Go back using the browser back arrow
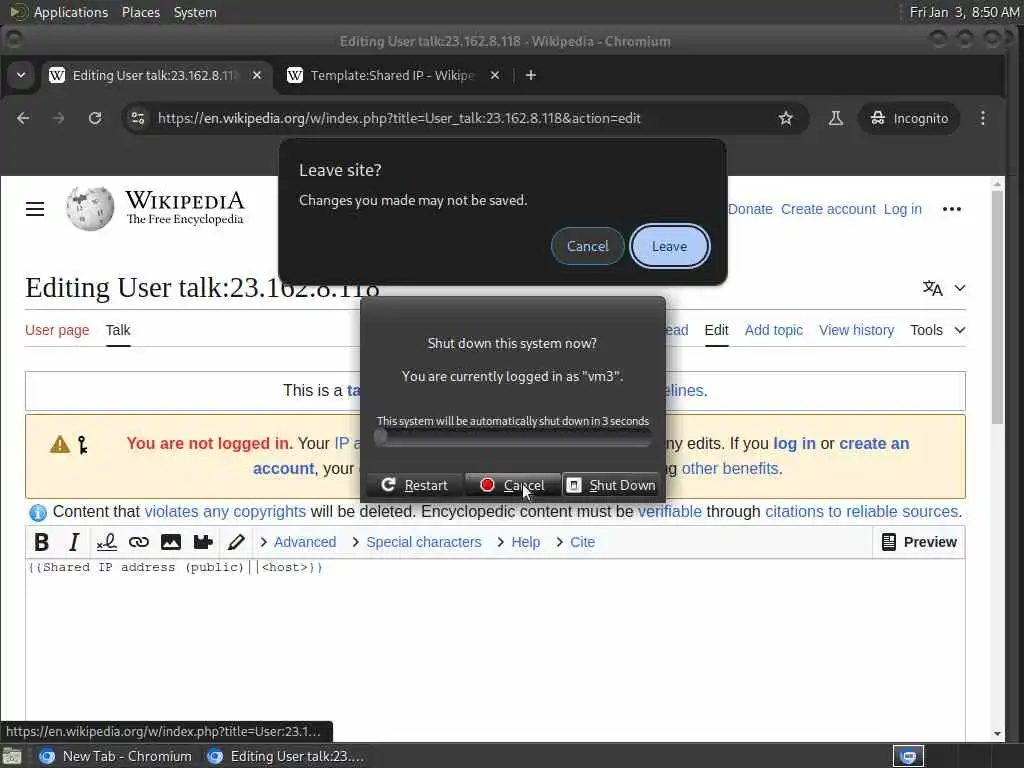 23,118
